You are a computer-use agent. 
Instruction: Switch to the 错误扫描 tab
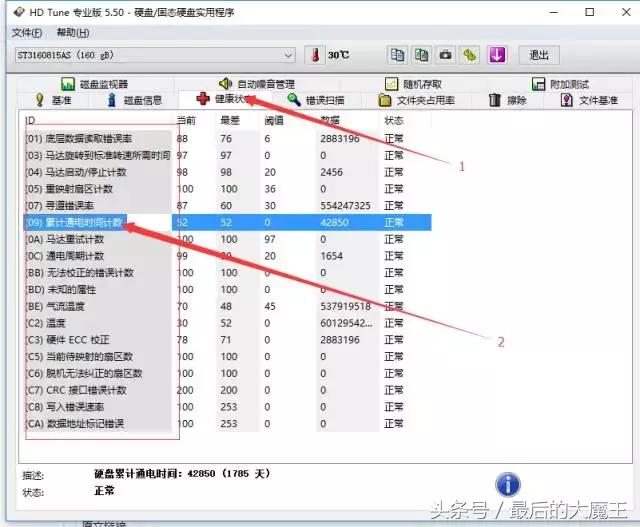tap(316, 100)
